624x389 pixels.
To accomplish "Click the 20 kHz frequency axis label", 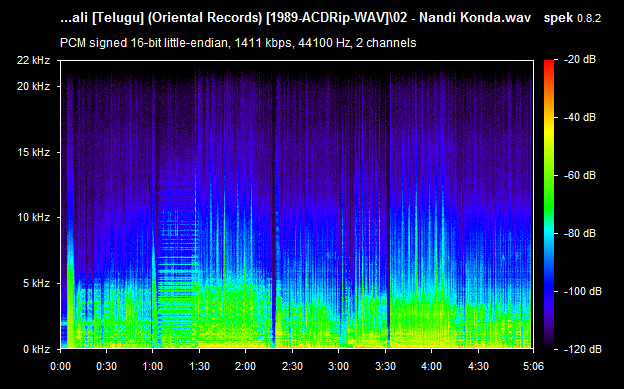I will click(33, 86).
